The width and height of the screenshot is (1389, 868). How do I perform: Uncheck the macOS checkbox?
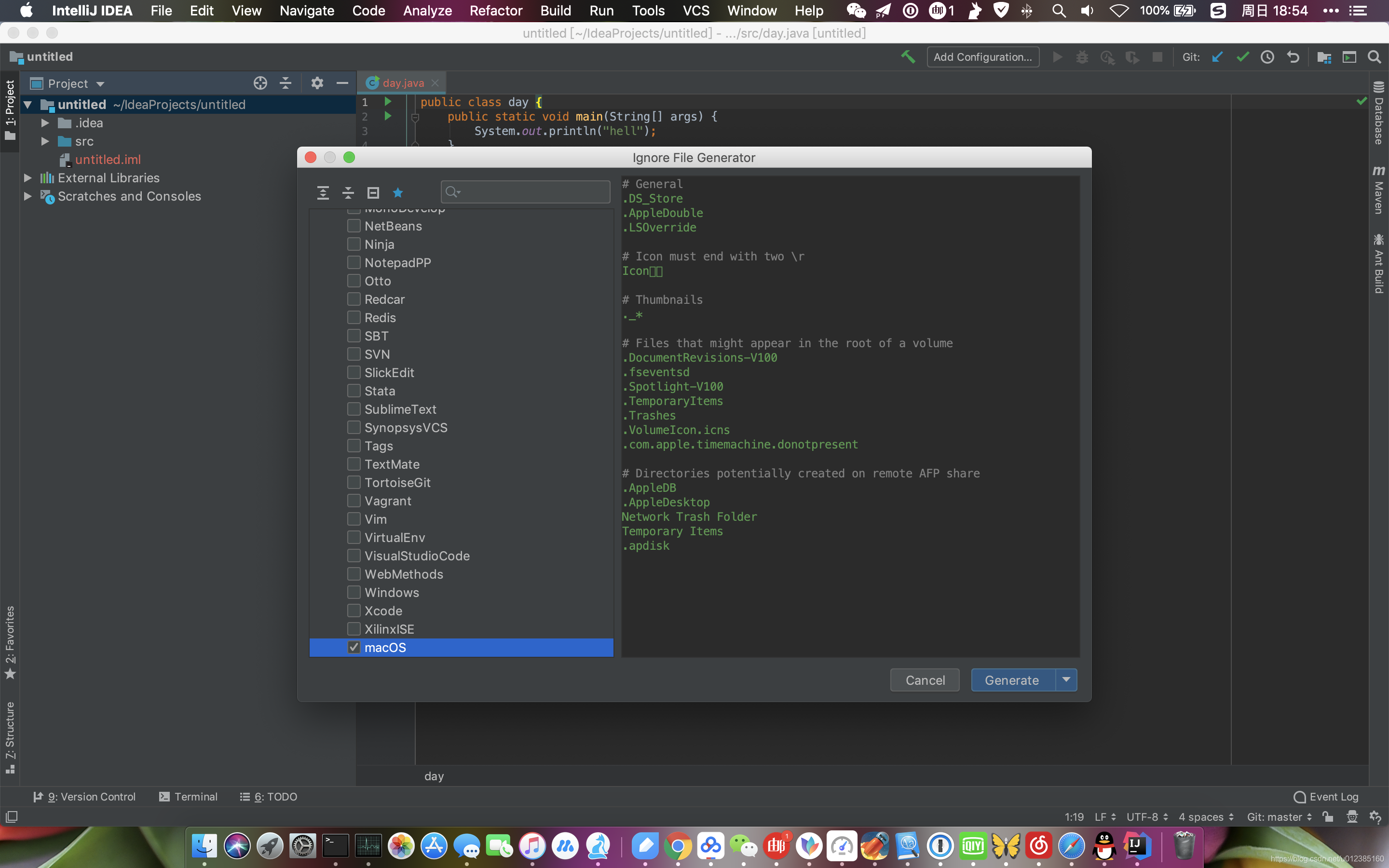(x=354, y=647)
